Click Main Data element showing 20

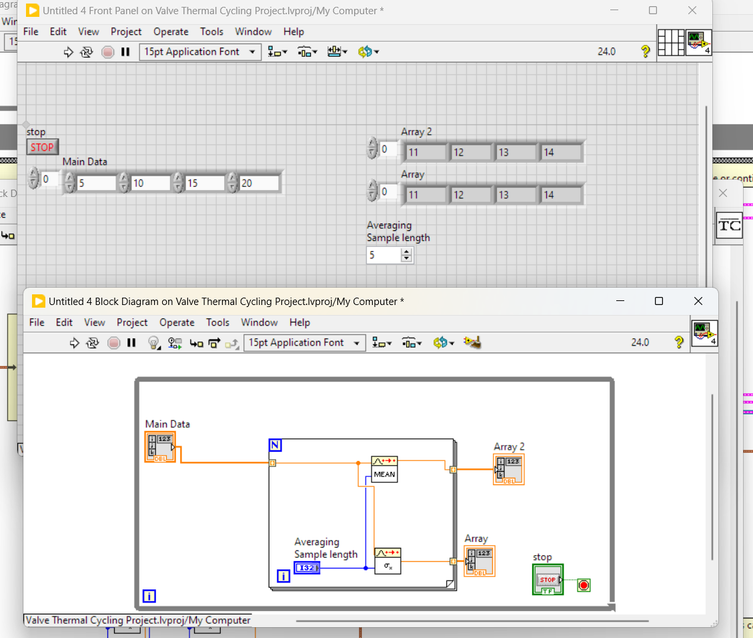coord(259,183)
